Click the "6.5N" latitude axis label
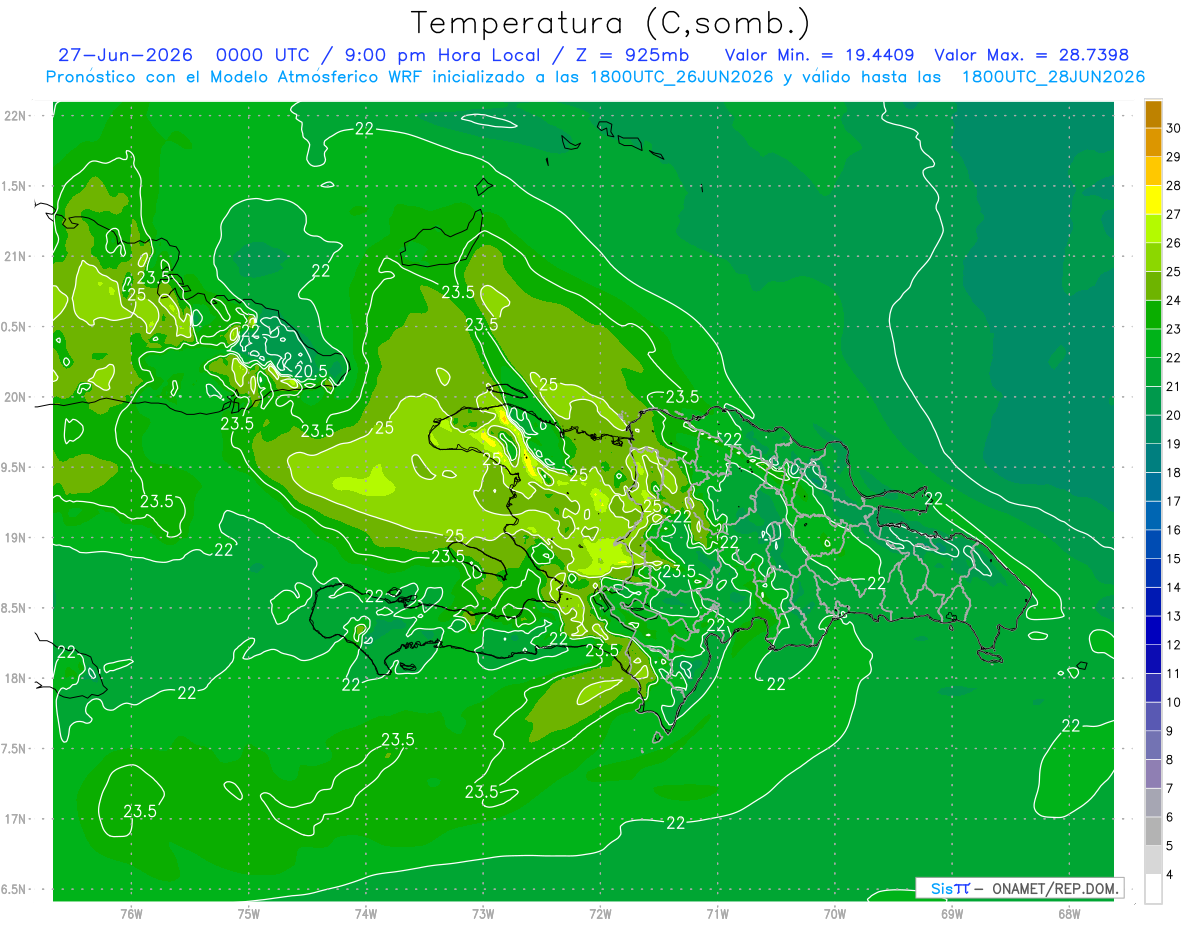 tap(15, 890)
